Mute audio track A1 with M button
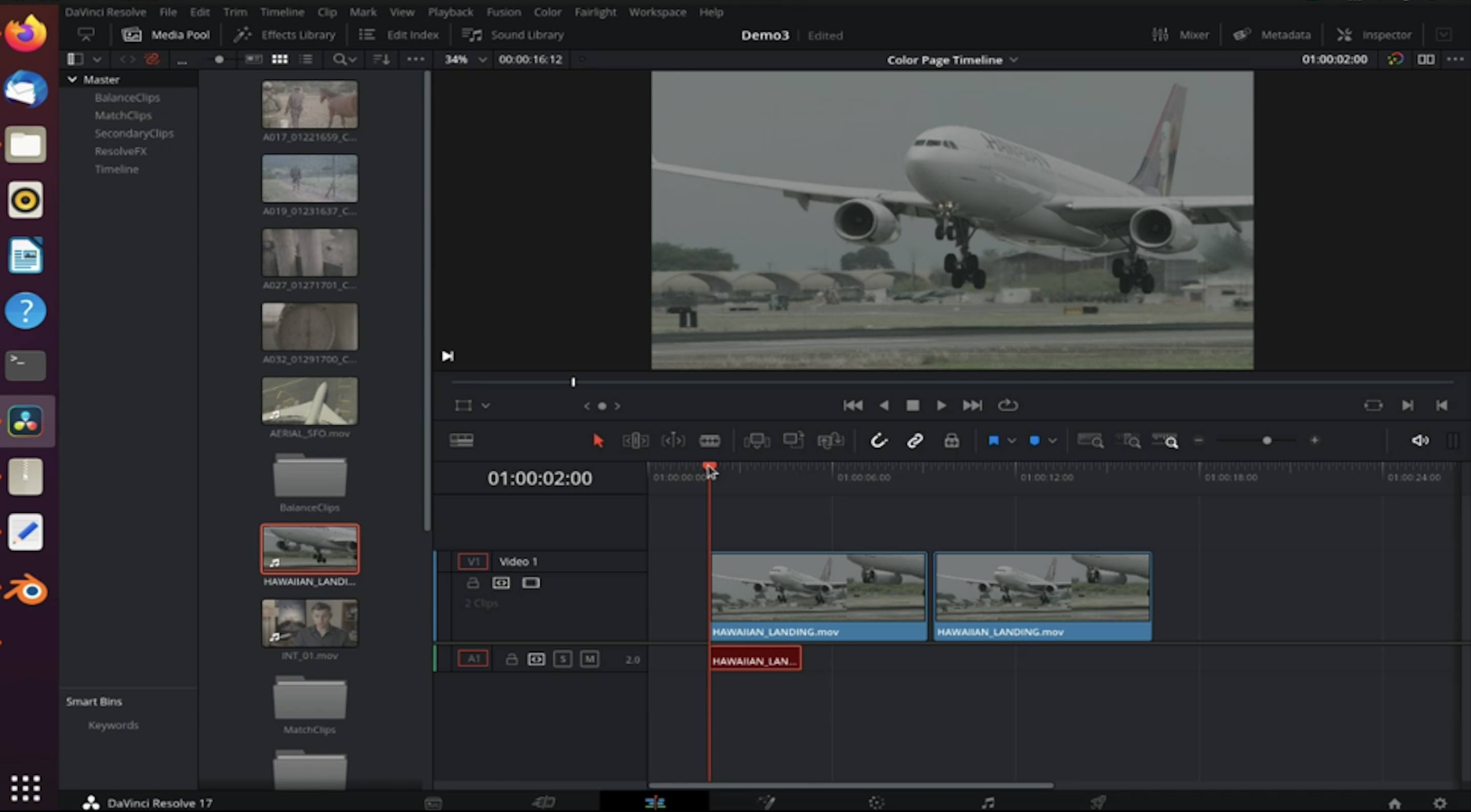 click(590, 659)
